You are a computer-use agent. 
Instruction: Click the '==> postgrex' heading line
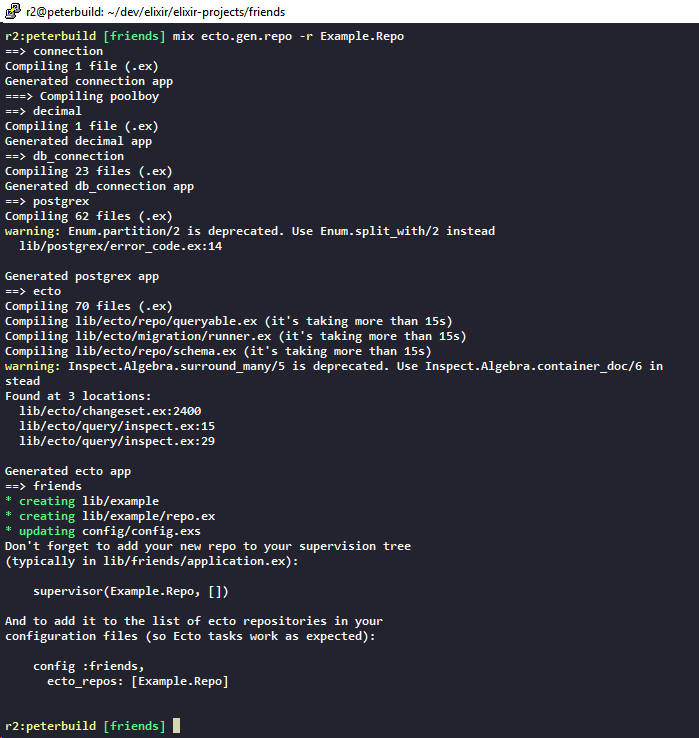[x=47, y=201]
